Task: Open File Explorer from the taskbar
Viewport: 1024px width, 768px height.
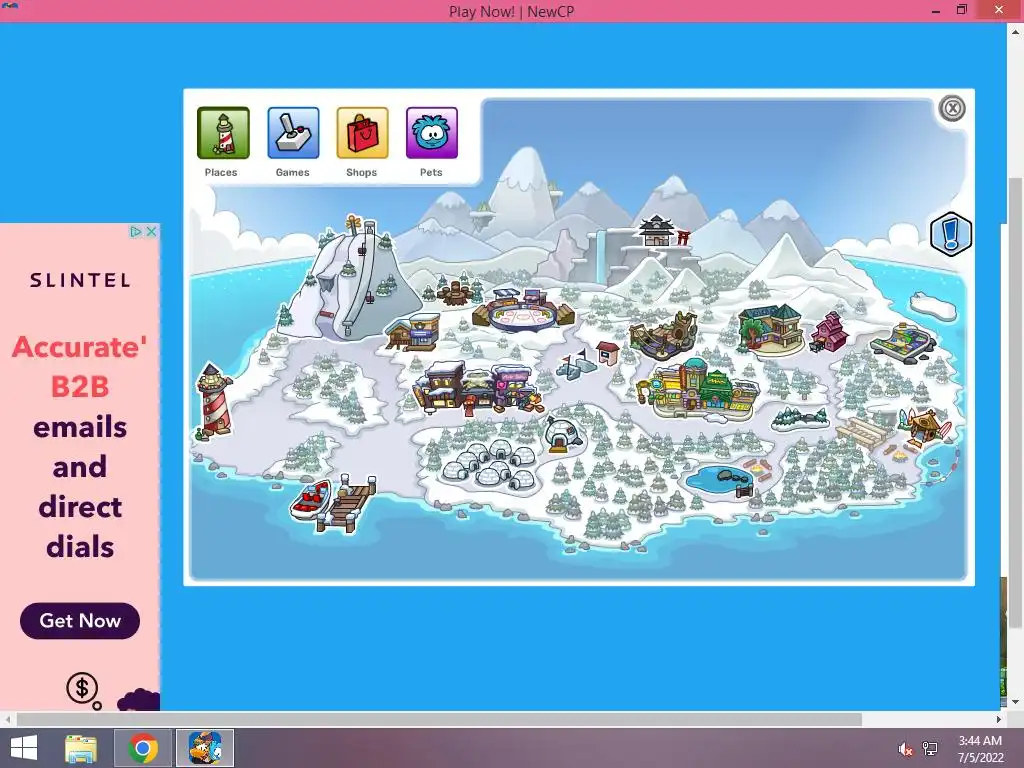Action: click(81, 748)
